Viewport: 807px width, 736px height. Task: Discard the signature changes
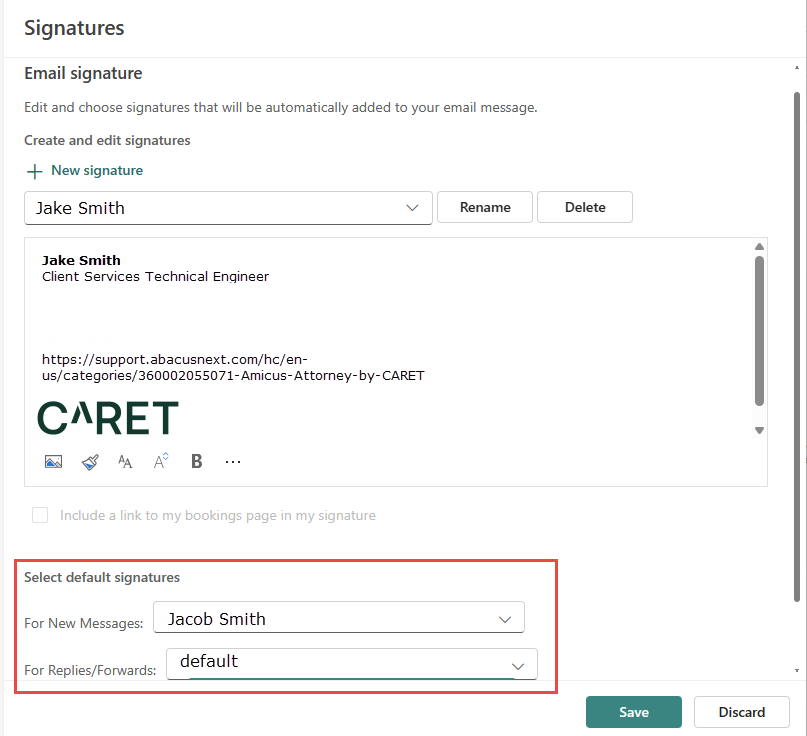coord(742,712)
